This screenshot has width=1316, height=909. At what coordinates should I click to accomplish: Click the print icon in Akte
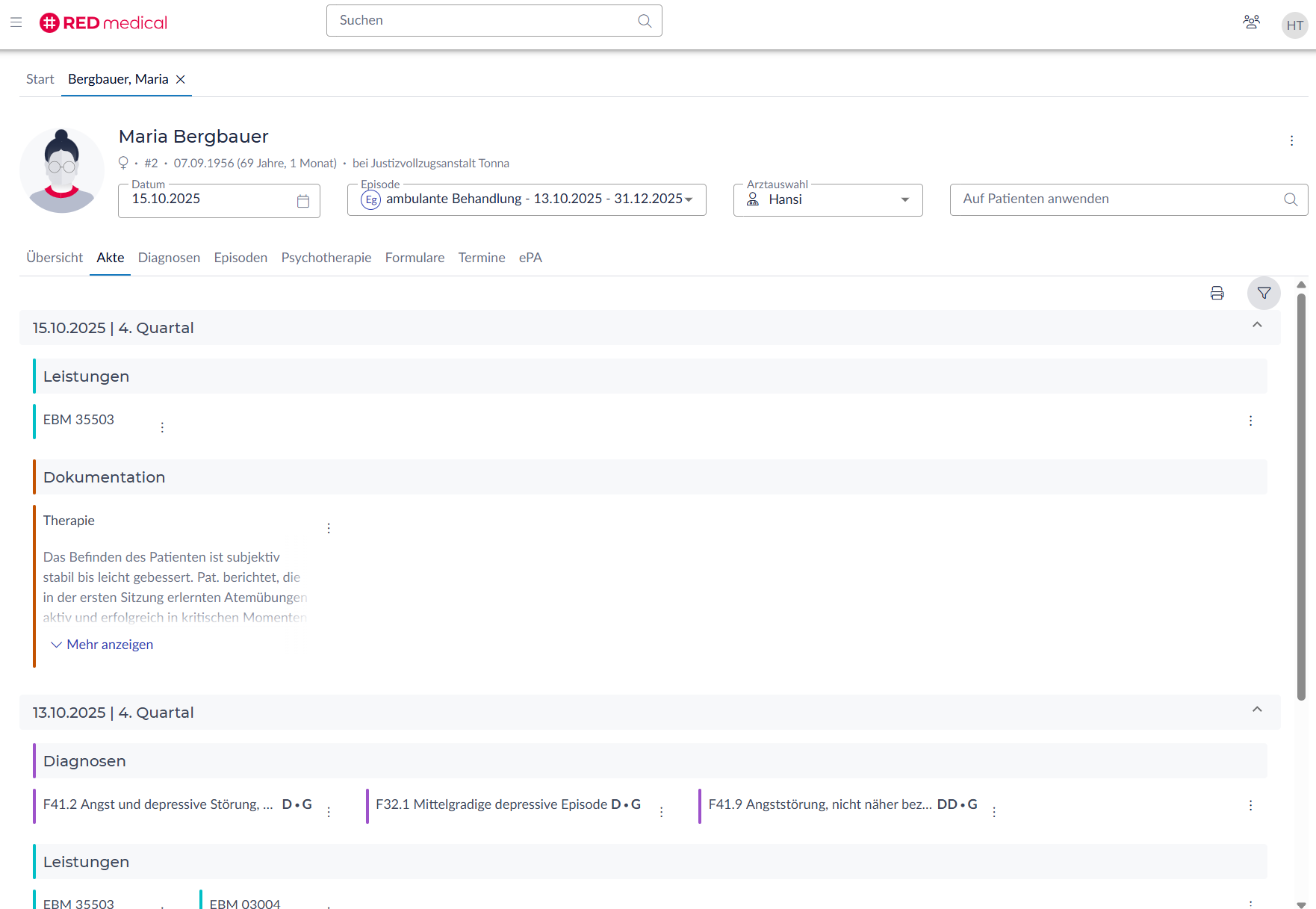[x=1217, y=294]
